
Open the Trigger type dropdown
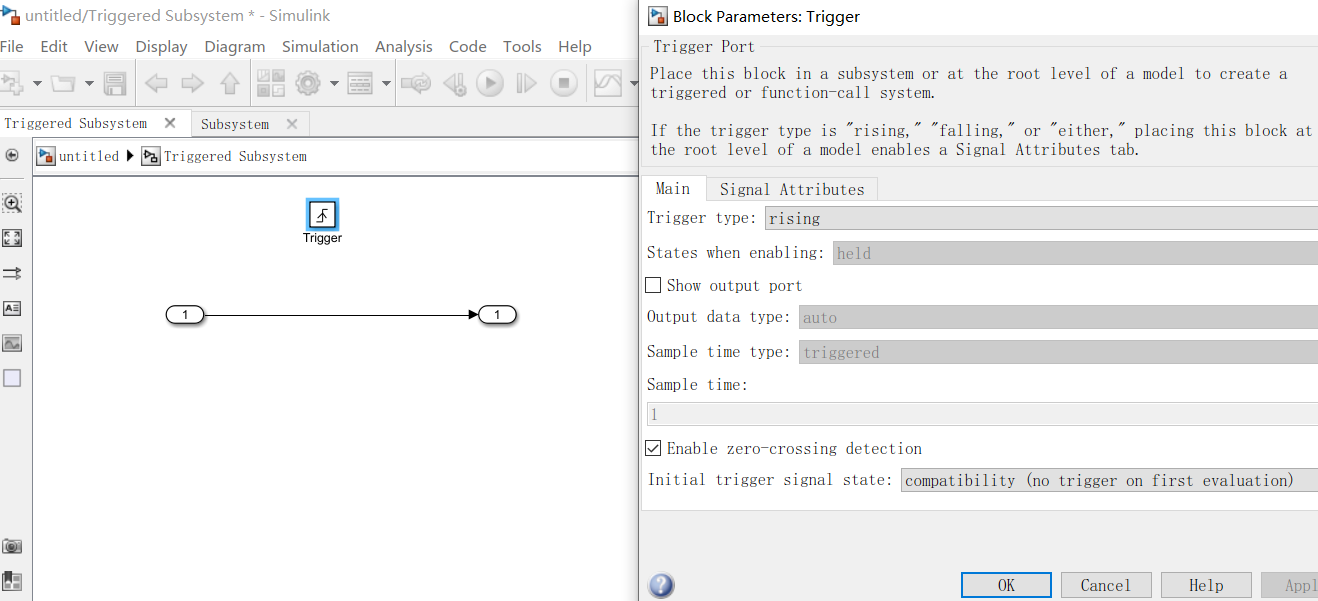1041,218
